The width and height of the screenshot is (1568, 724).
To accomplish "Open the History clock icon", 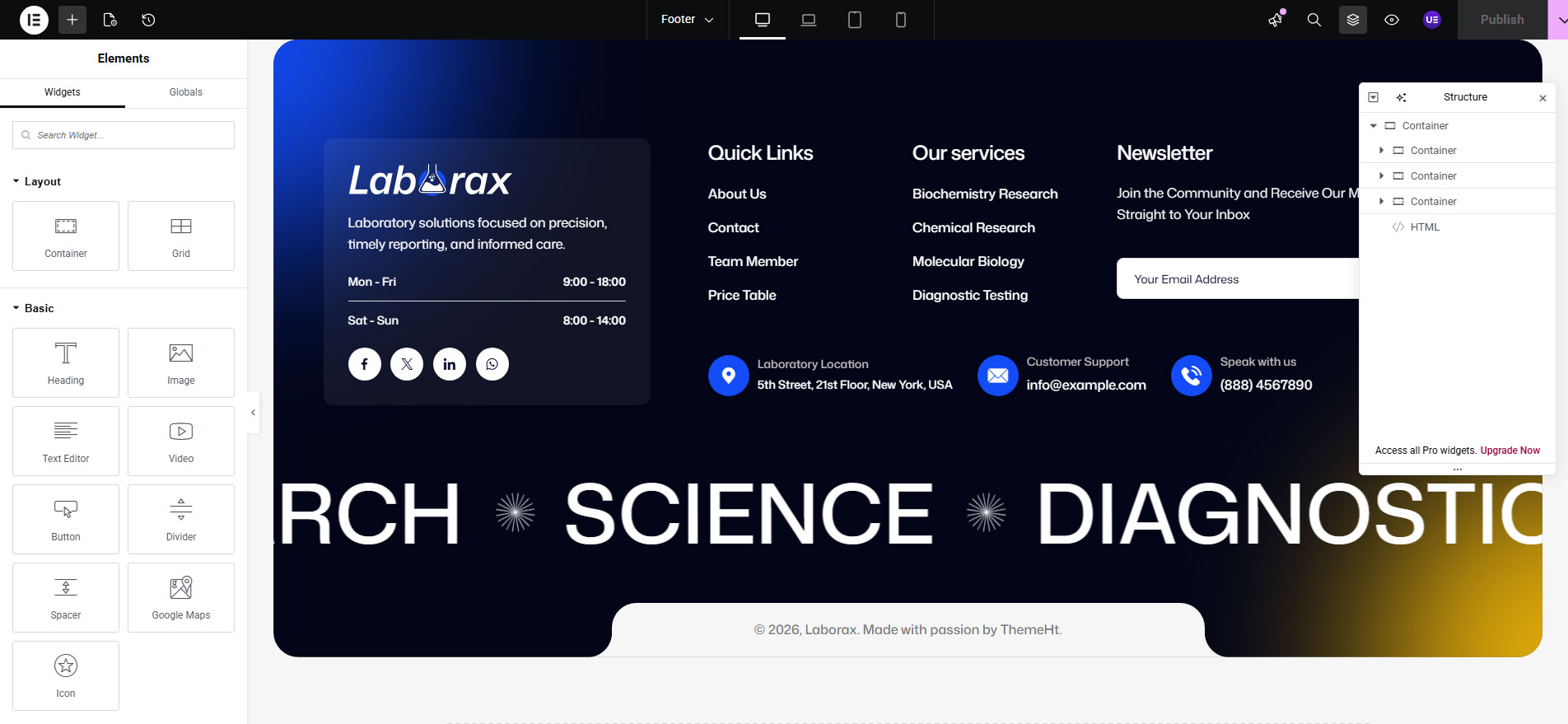I will click(x=148, y=20).
